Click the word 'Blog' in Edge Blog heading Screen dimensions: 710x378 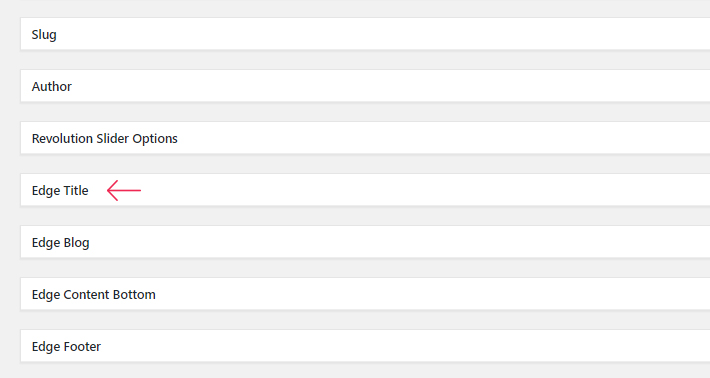pyautogui.click(x=77, y=243)
